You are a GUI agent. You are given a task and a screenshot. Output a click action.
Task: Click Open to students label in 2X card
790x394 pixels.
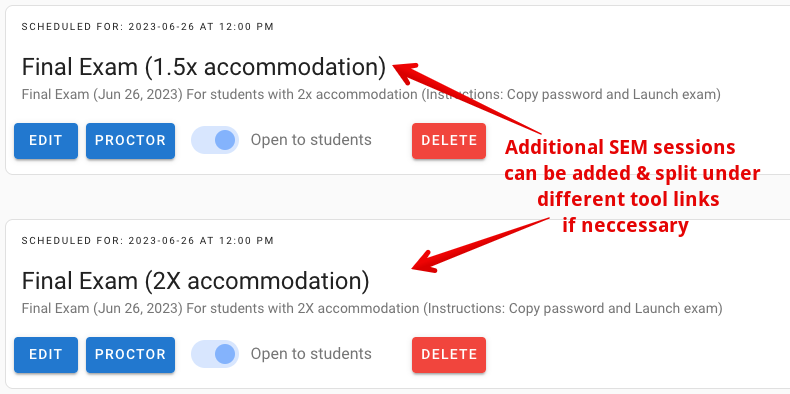pyautogui.click(x=311, y=354)
